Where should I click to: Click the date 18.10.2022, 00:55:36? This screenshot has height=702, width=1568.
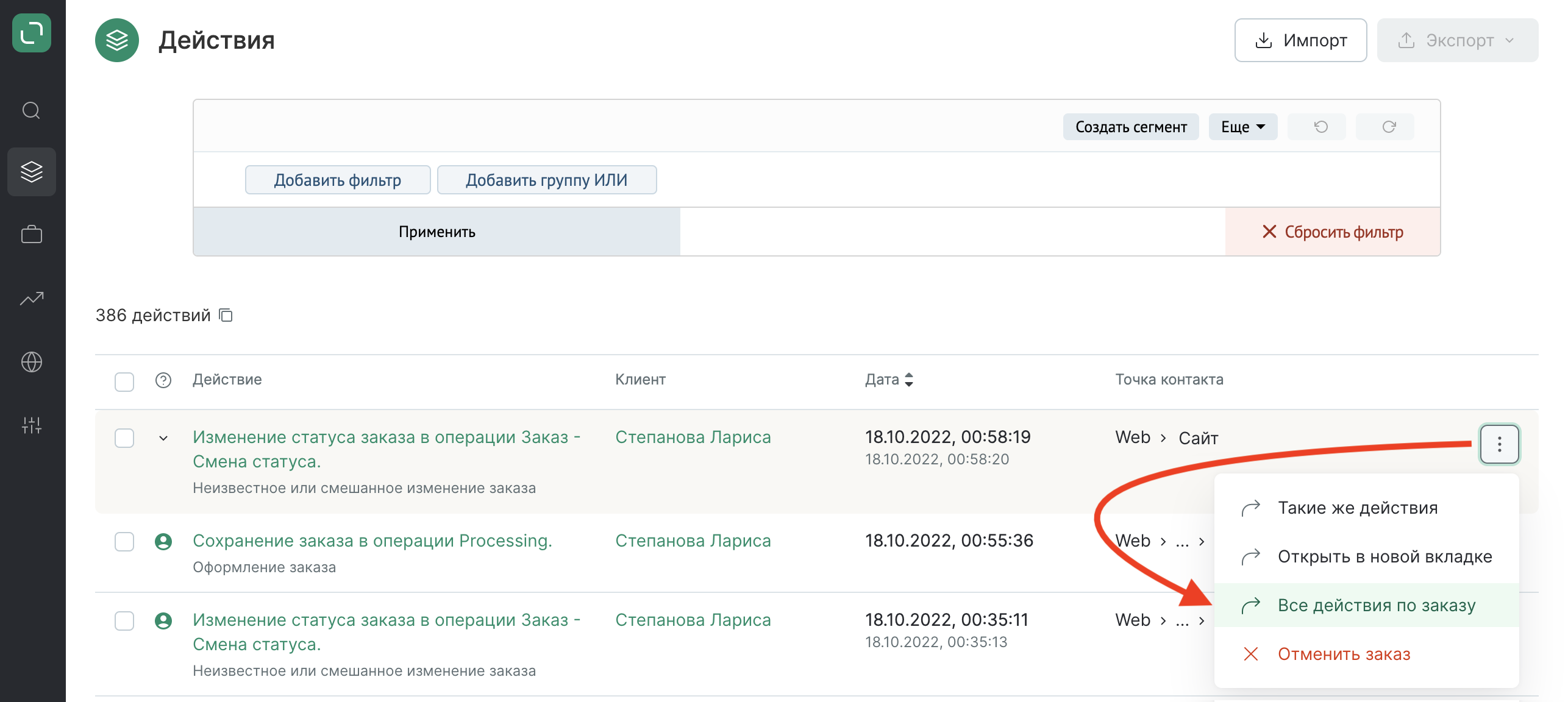click(949, 541)
